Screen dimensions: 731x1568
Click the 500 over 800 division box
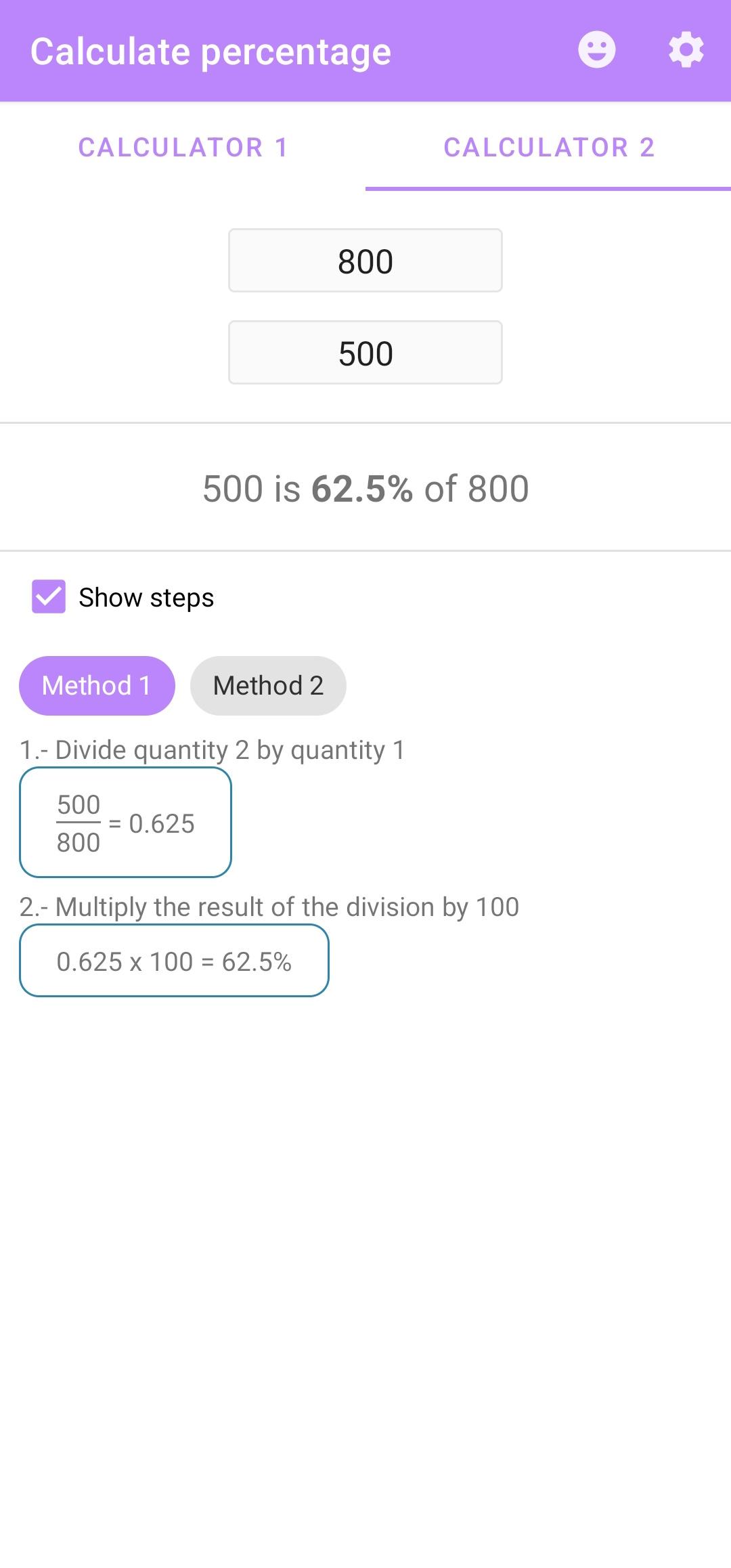[126, 823]
